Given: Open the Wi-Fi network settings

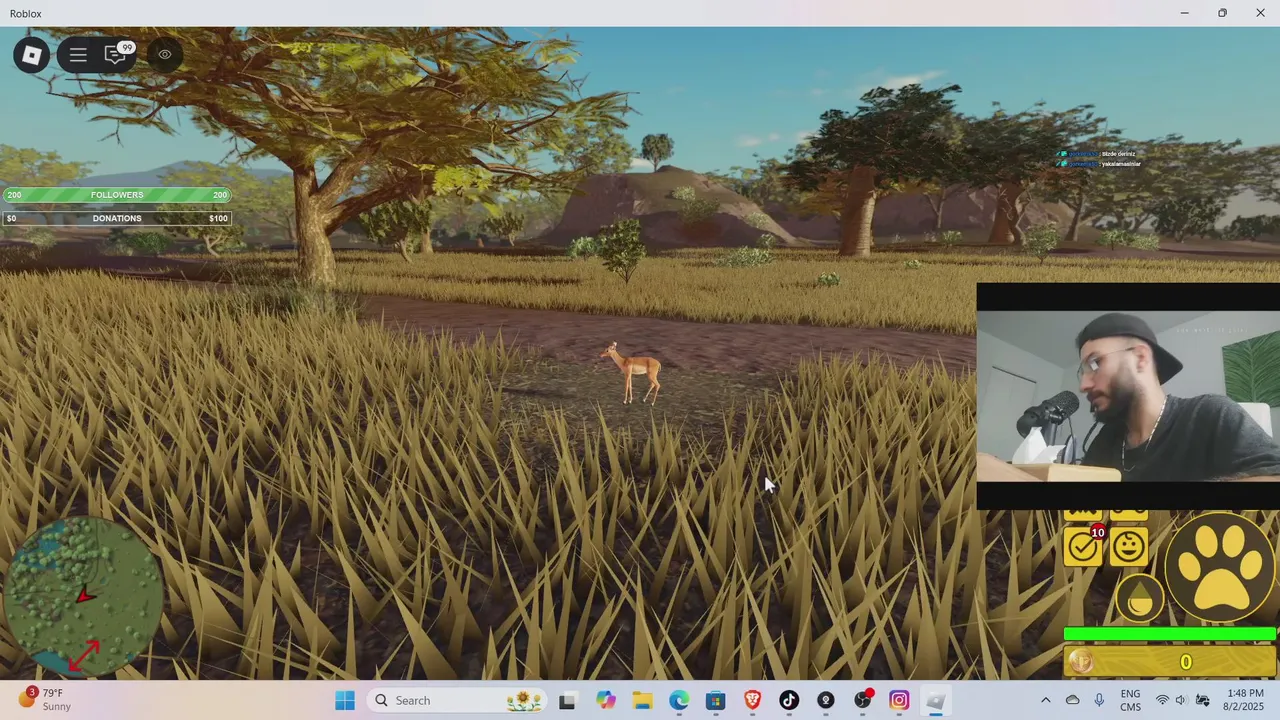Looking at the screenshot, I should 1162,700.
